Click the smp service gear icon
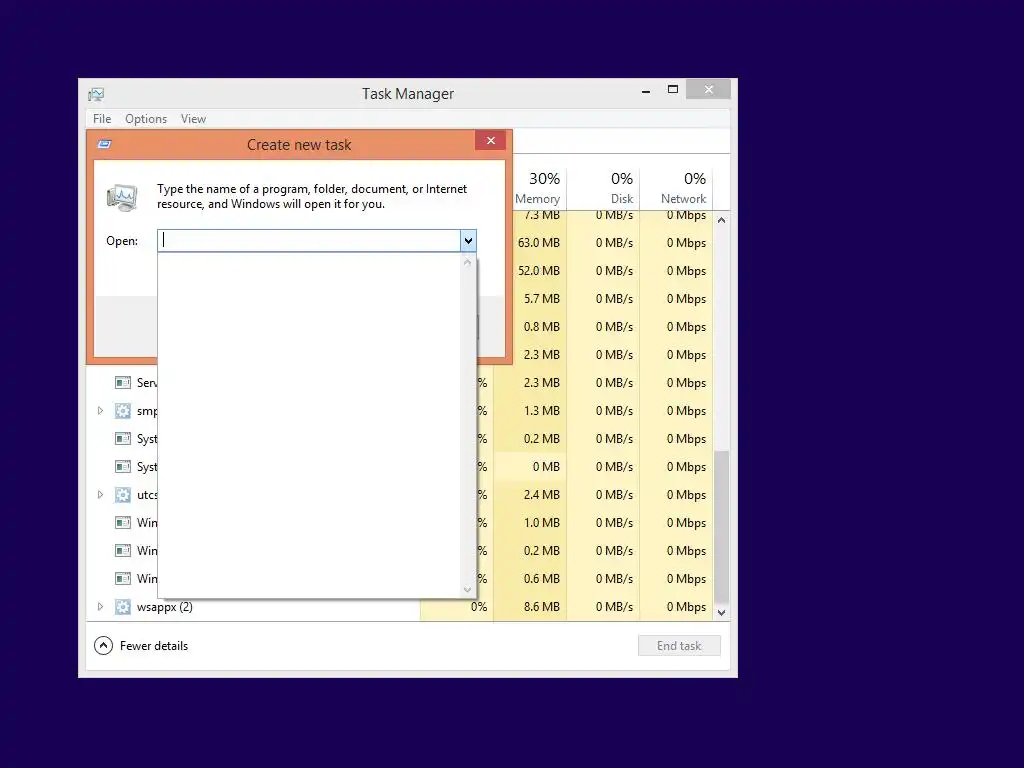 click(123, 411)
